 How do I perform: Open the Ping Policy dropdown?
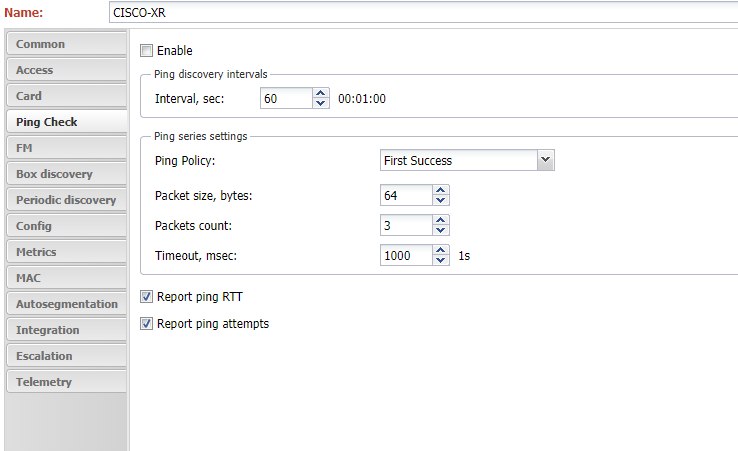[545, 160]
